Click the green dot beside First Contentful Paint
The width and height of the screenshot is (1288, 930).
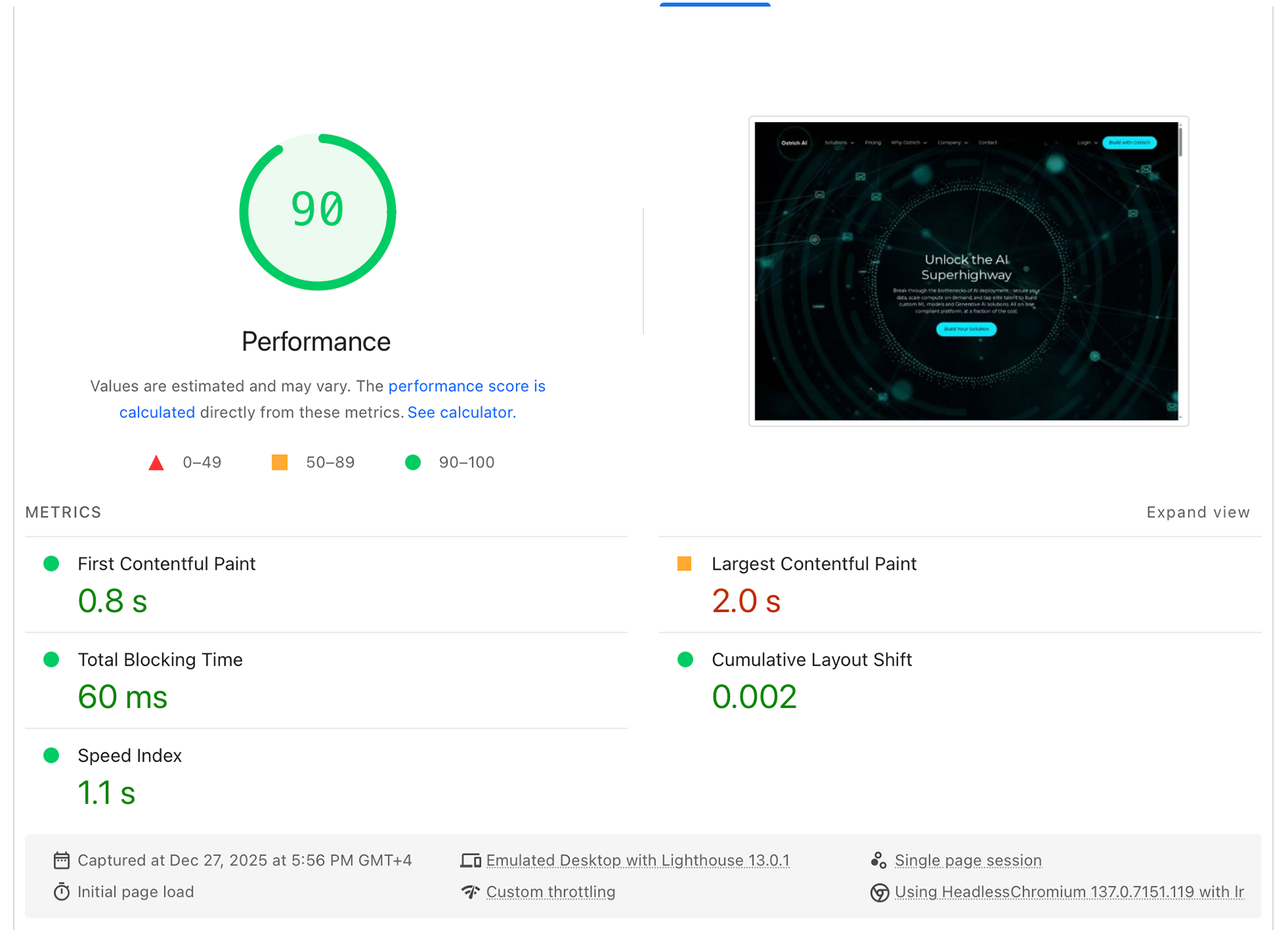coord(51,564)
